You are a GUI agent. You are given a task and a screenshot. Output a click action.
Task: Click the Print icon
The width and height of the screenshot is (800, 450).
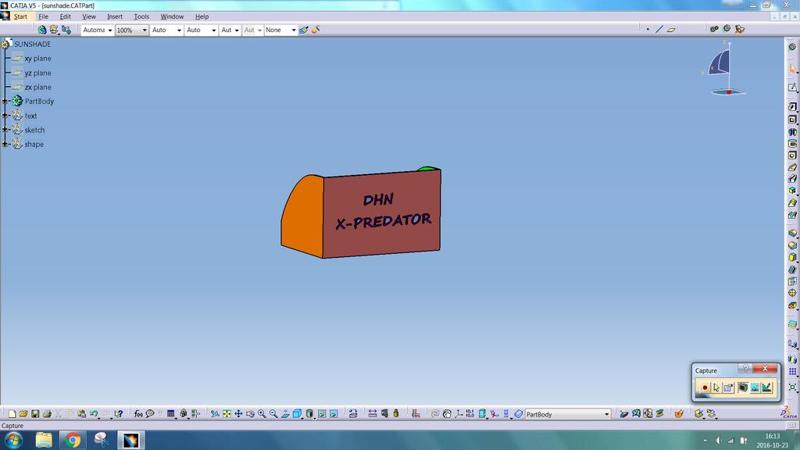point(47,414)
